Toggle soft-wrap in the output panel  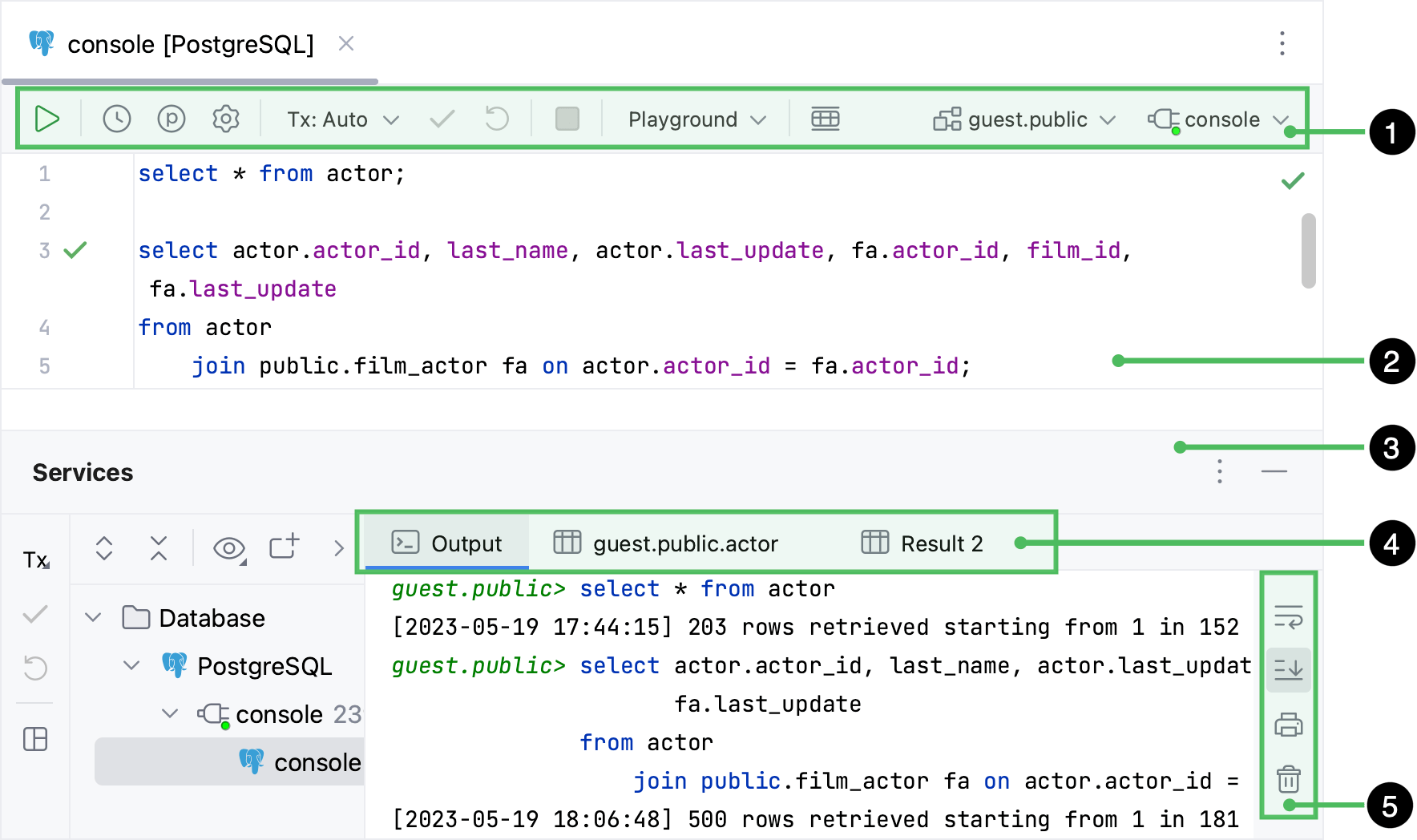[x=1287, y=615]
